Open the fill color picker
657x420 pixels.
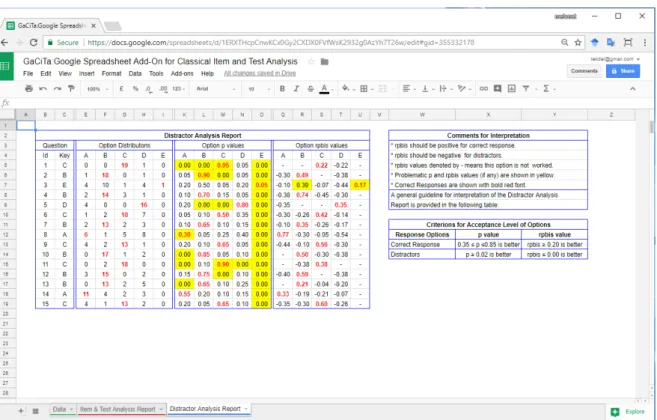click(x=346, y=88)
